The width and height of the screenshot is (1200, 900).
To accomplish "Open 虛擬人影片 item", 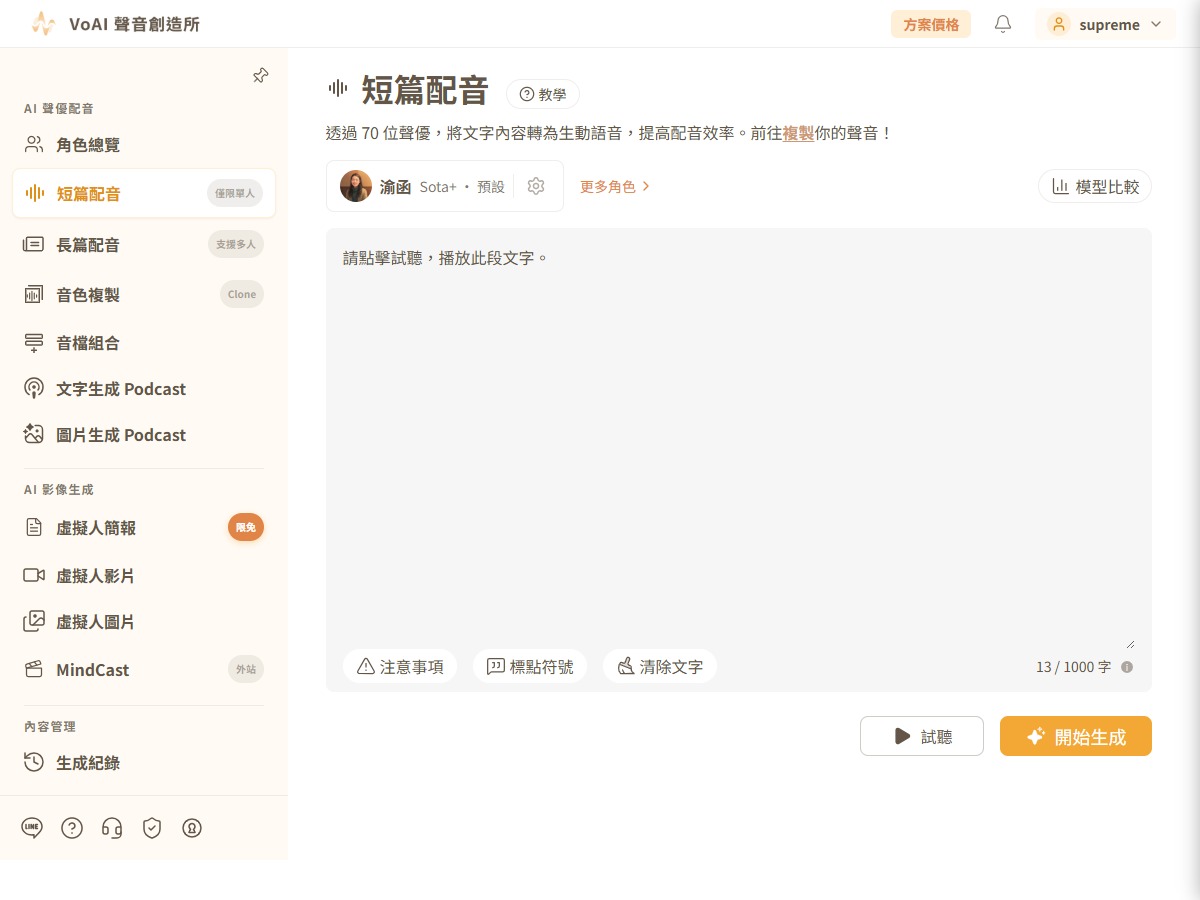I will pyautogui.click(x=144, y=575).
